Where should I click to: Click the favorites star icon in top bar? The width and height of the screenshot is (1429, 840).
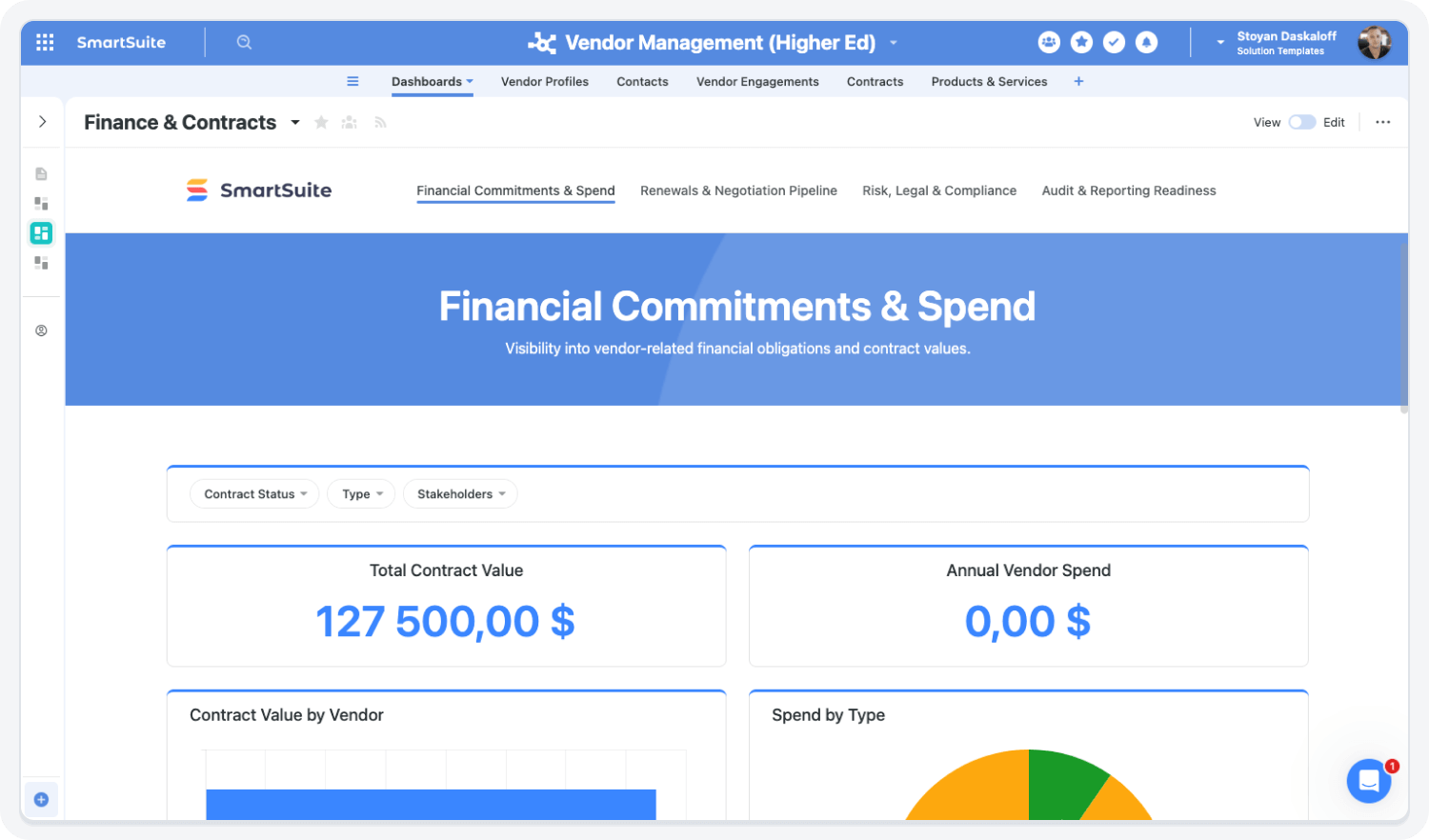point(1081,42)
